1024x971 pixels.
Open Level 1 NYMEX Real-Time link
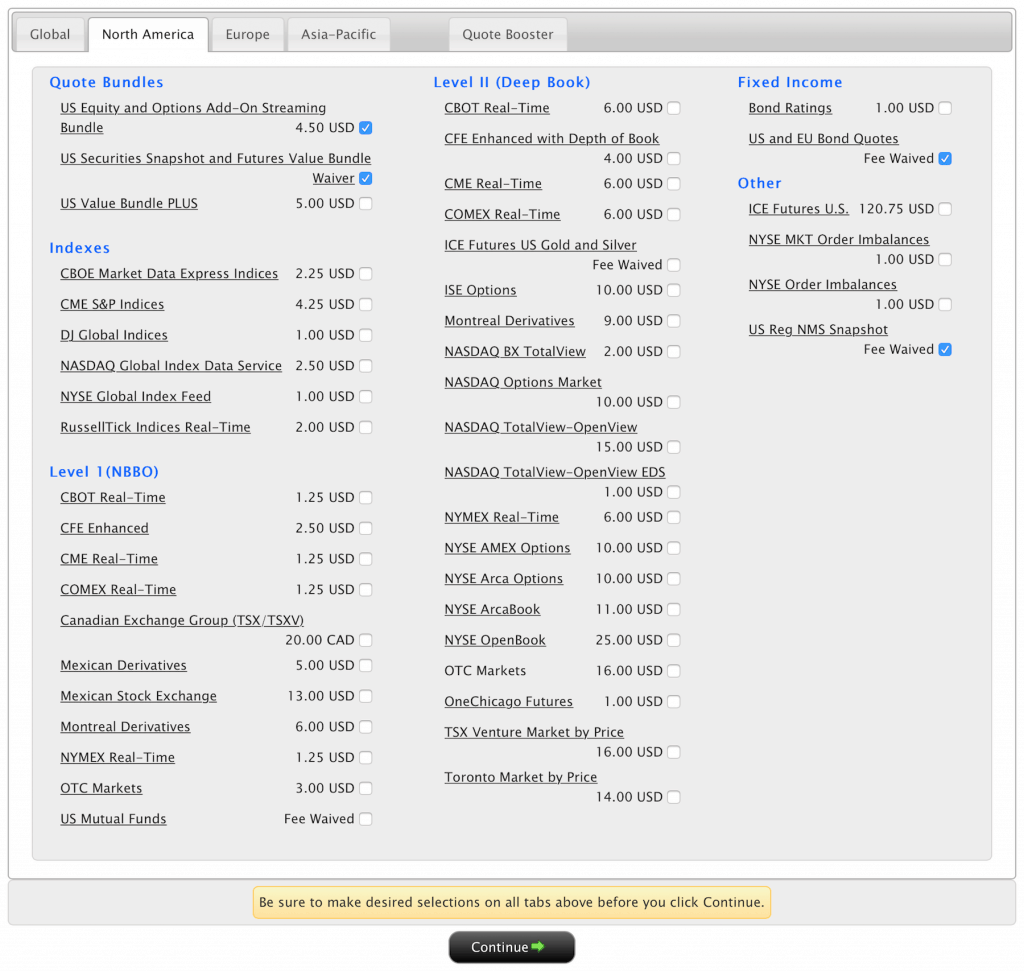118,757
